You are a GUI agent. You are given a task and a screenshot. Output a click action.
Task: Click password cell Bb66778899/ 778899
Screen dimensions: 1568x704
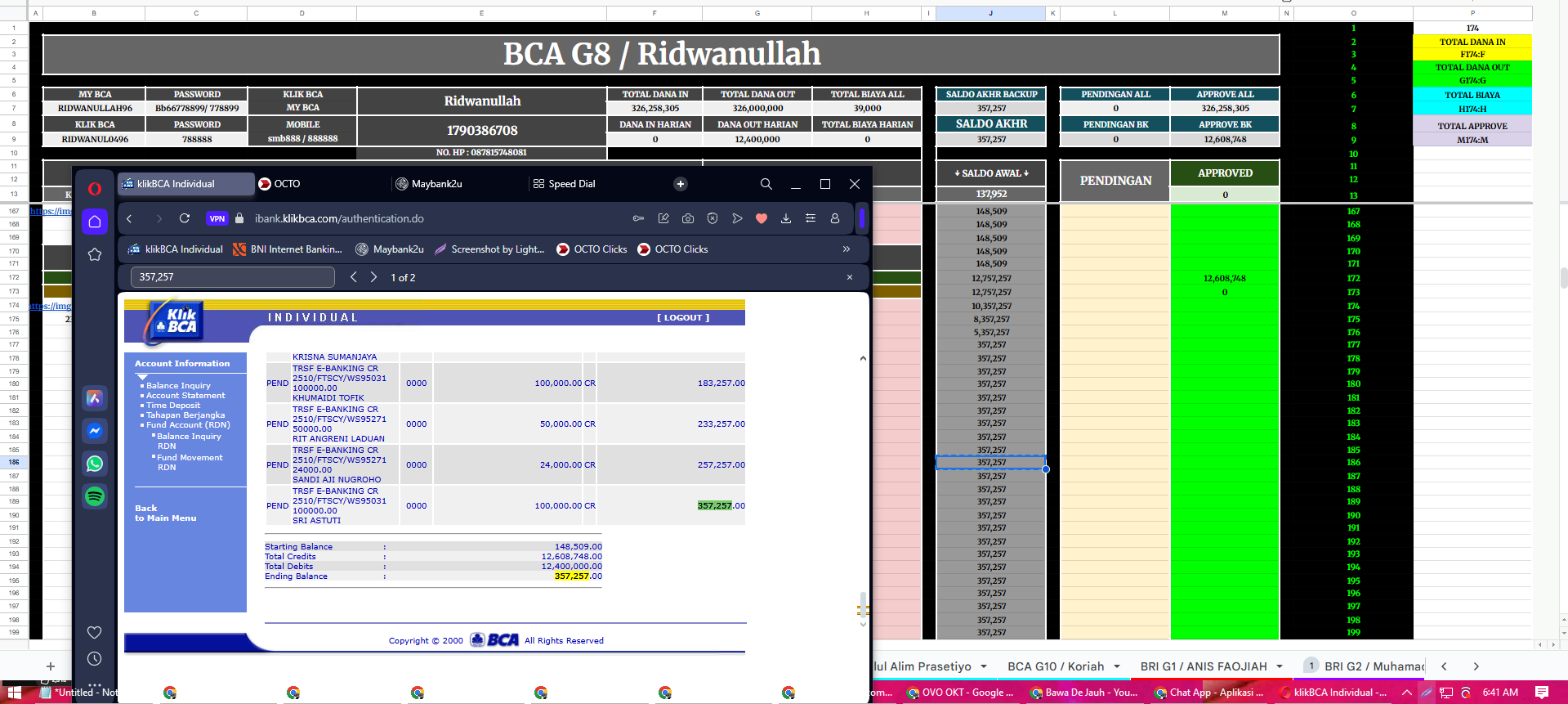tap(197, 108)
